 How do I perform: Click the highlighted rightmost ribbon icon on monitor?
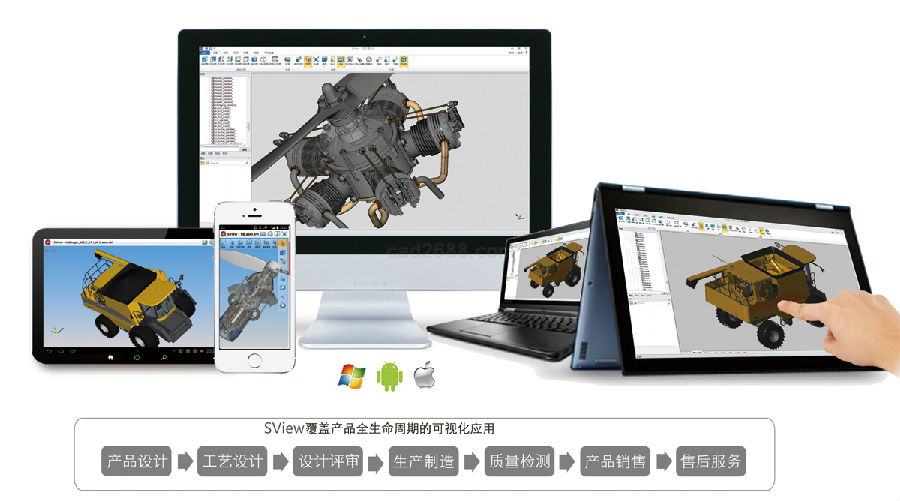(x=404, y=60)
